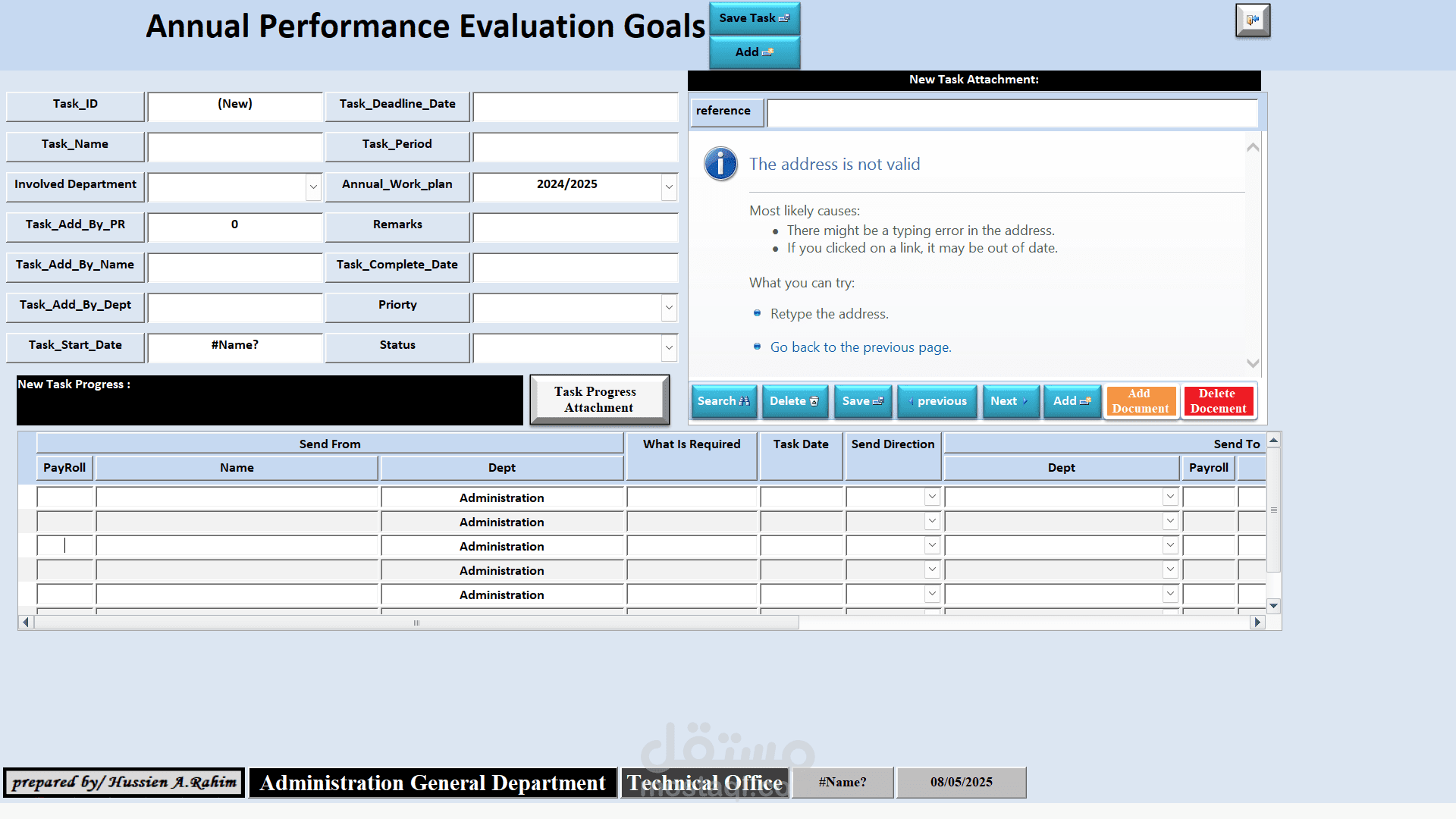
Task: Expand the Annual_Work_plan dropdown
Action: [669, 187]
